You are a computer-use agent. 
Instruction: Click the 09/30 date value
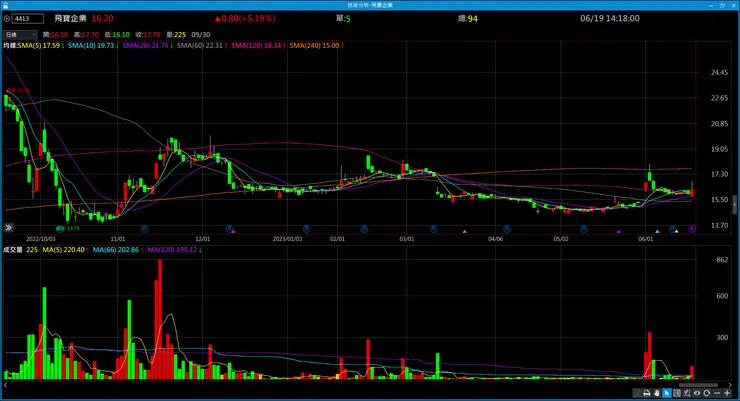coord(201,34)
